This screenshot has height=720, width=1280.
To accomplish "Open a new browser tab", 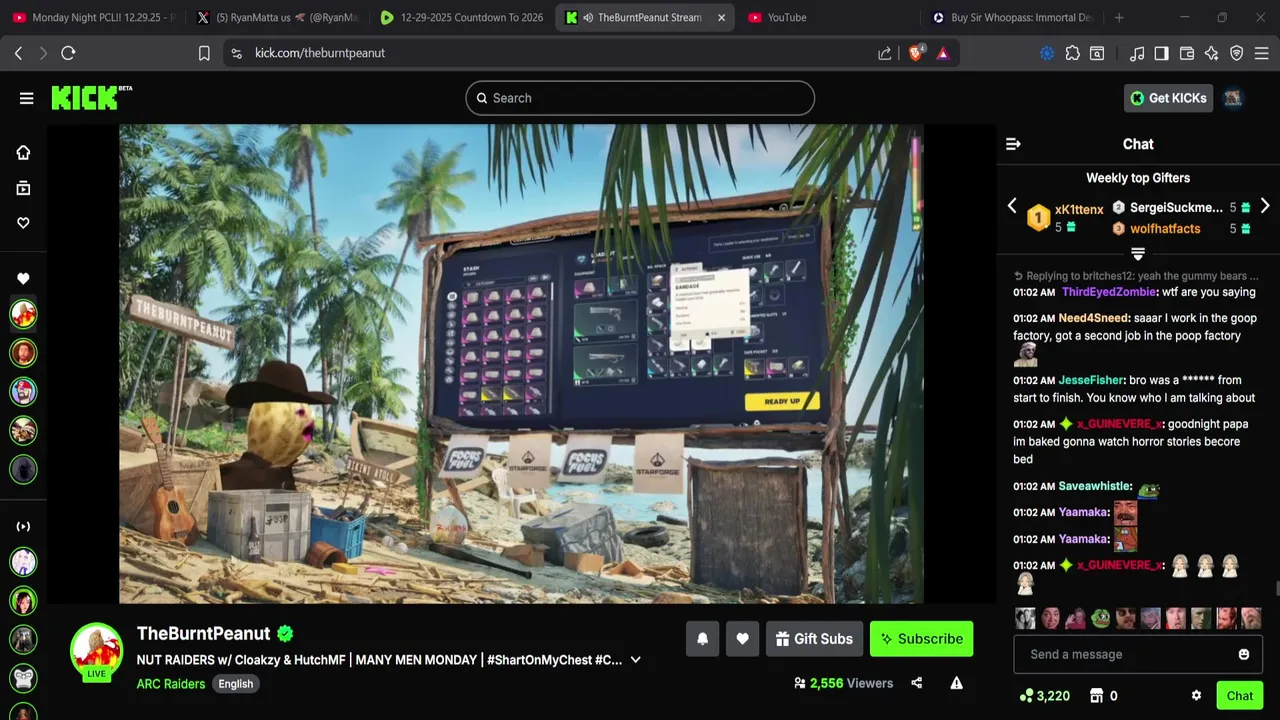I will [1118, 17].
